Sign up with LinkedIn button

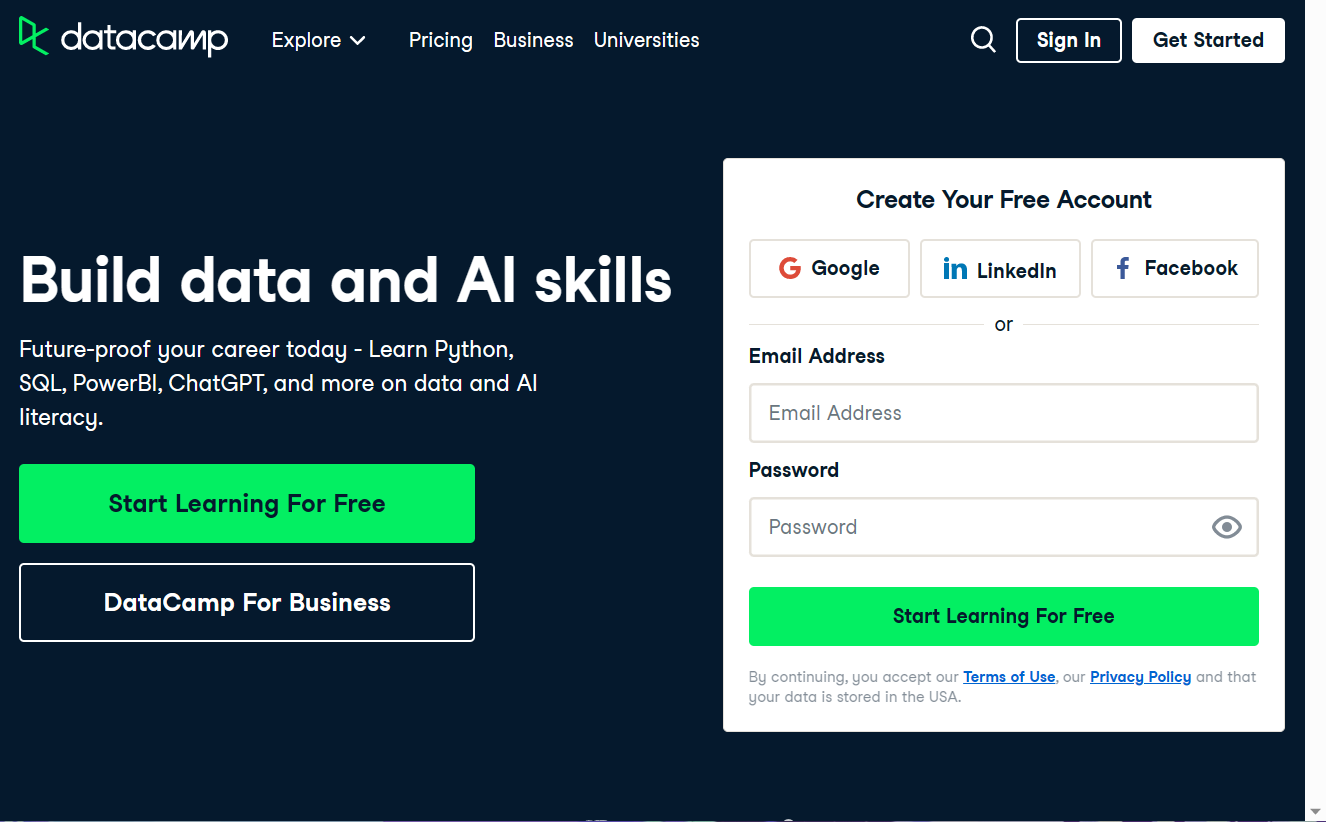pos(1000,268)
